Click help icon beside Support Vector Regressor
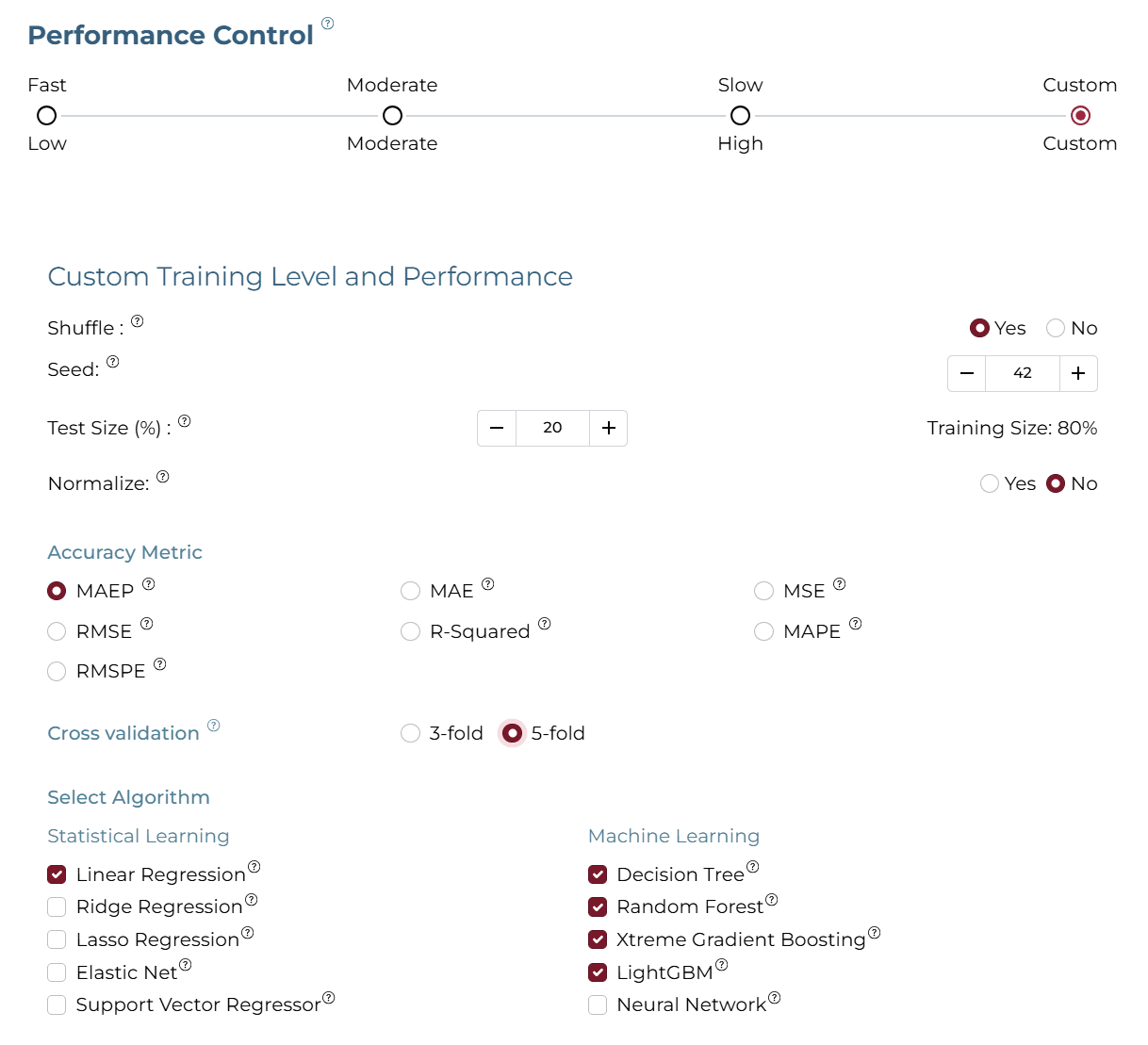Image resolution: width=1148 pixels, height=1045 pixels. [x=329, y=998]
